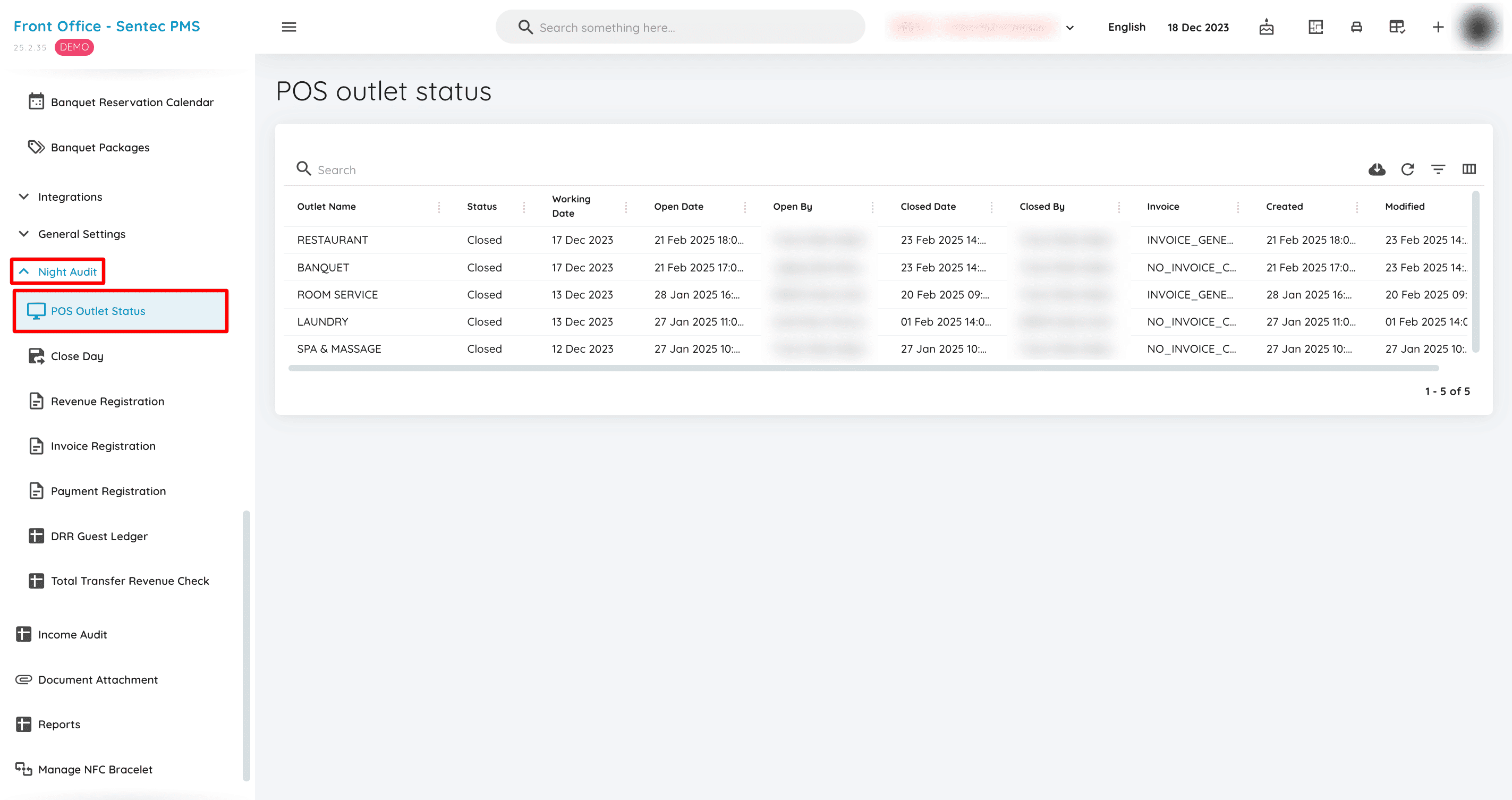Open the table filter icon

pyautogui.click(x=1438, y=169)
